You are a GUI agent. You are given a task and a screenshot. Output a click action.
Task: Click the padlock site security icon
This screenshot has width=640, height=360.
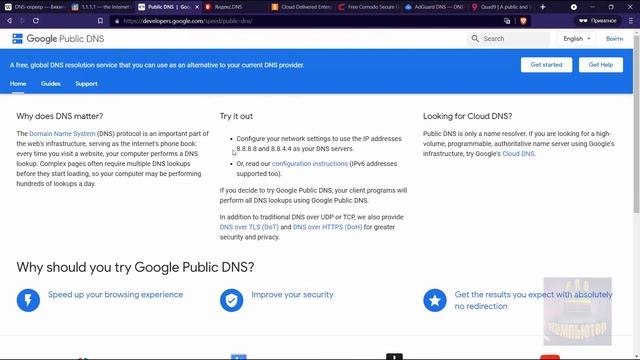click(117, 21)
